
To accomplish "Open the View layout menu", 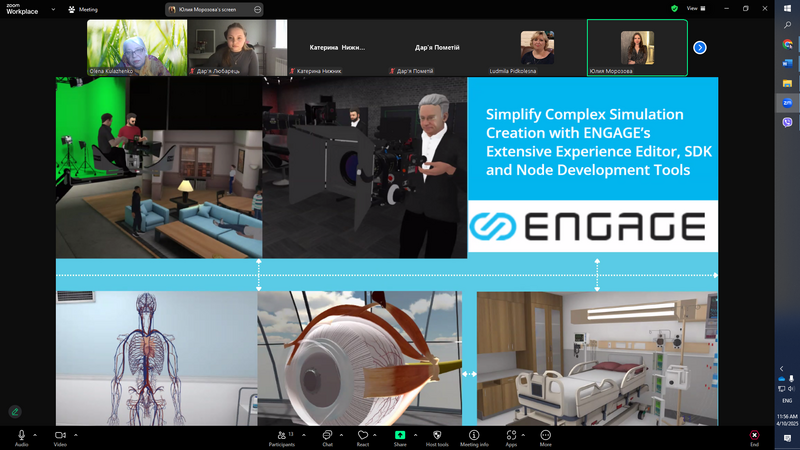I will point(696,9).
